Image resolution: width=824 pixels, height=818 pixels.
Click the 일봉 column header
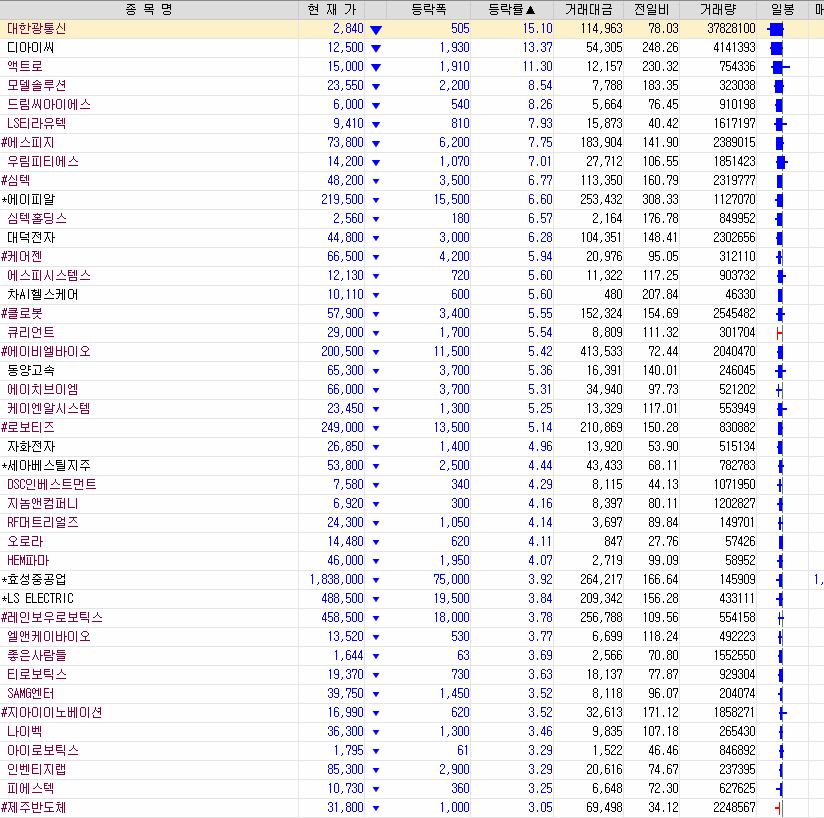[782, 9]
